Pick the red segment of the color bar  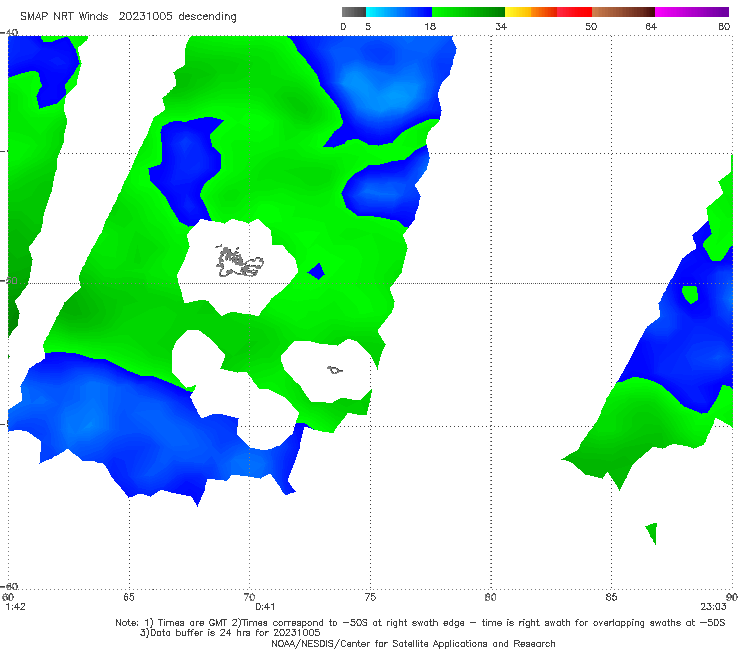(x=574, y=12)
